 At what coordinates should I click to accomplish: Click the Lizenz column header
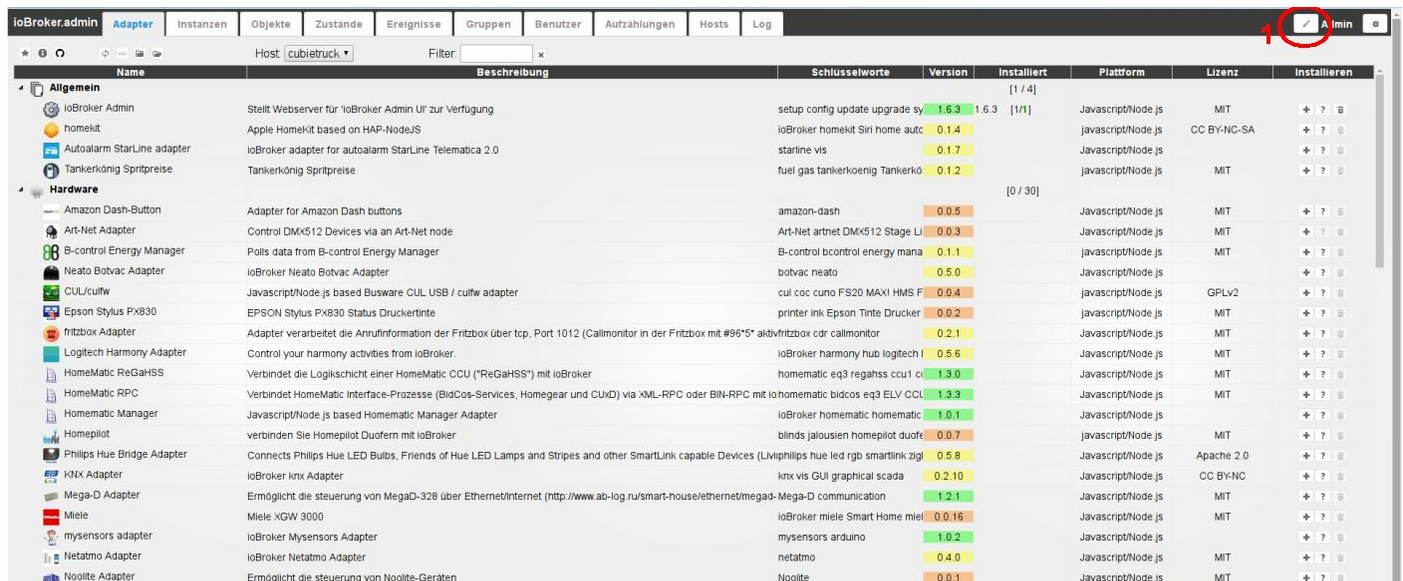1222,73
